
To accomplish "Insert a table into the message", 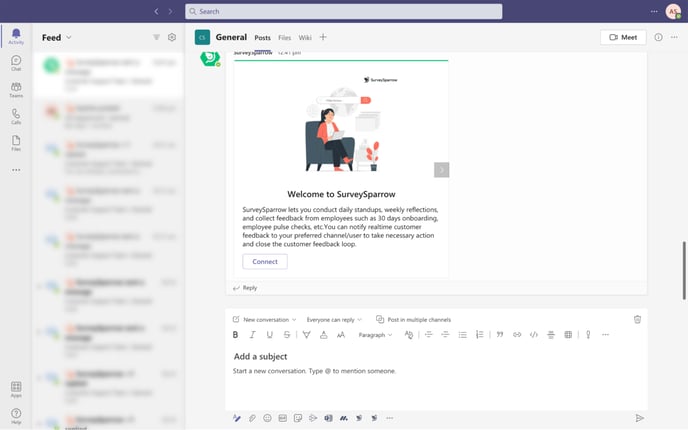I will (568, 335).
